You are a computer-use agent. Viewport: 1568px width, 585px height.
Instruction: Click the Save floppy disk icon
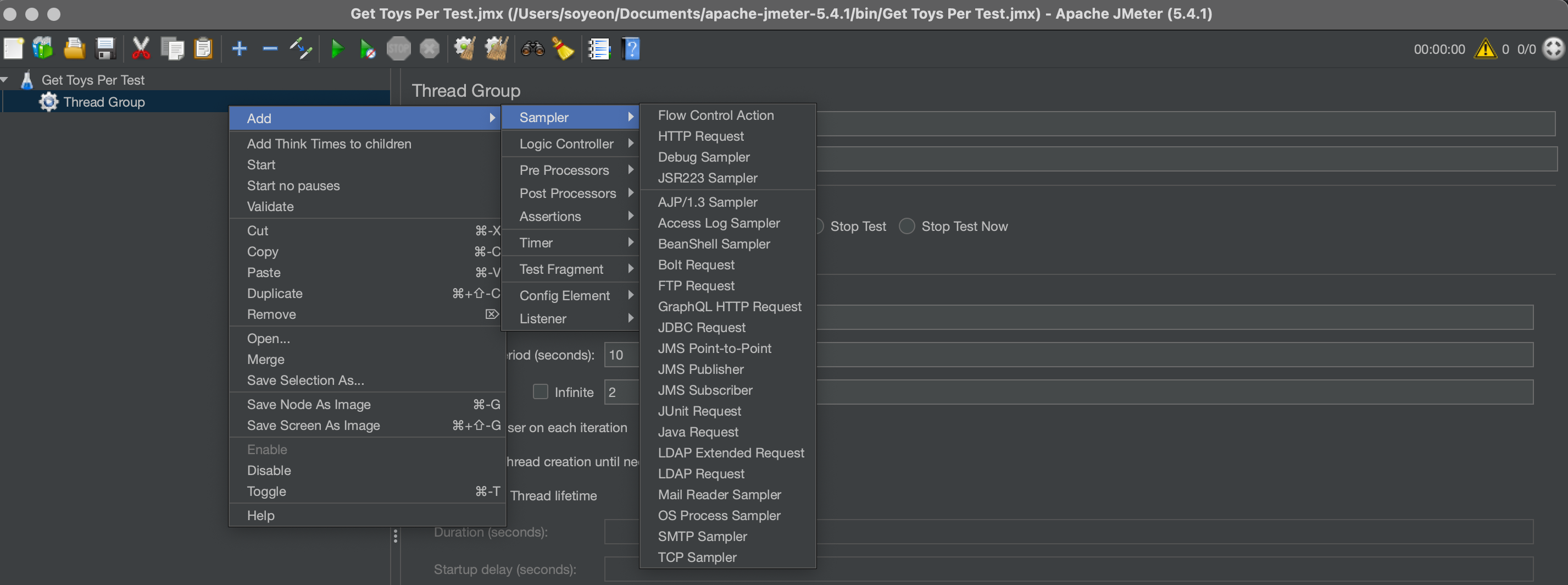(106, 49)
